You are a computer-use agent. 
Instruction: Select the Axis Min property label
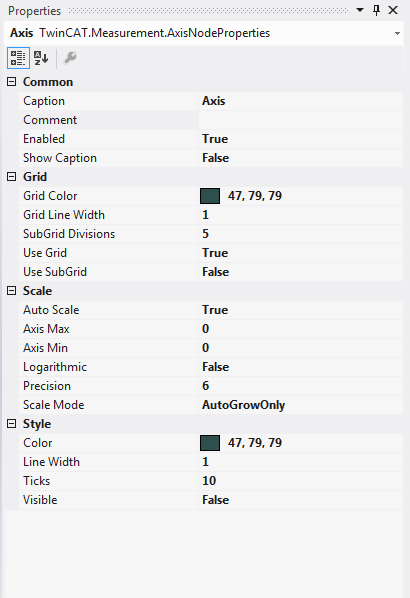point(45,348)
